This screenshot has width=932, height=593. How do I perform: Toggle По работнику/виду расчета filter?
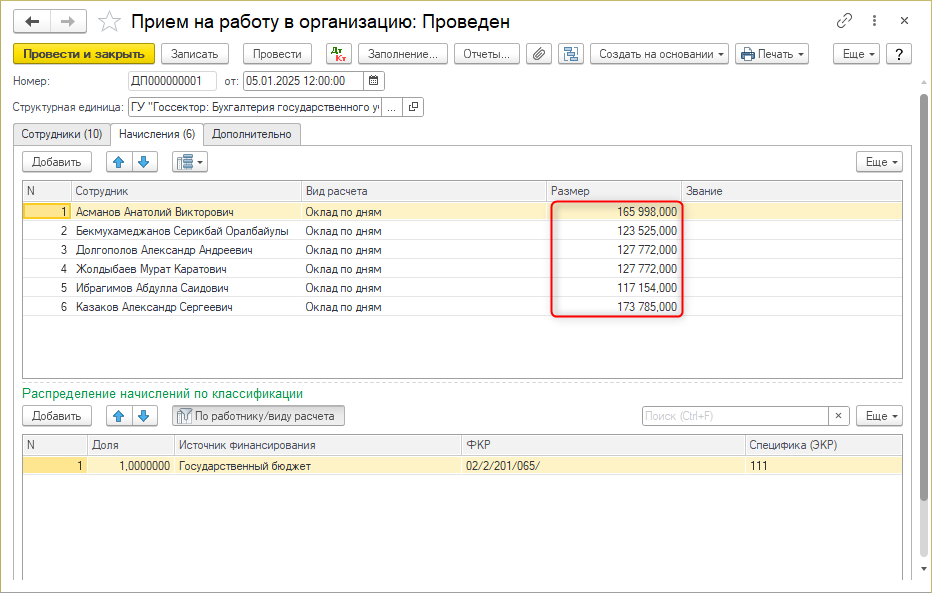tap(259, 416)
